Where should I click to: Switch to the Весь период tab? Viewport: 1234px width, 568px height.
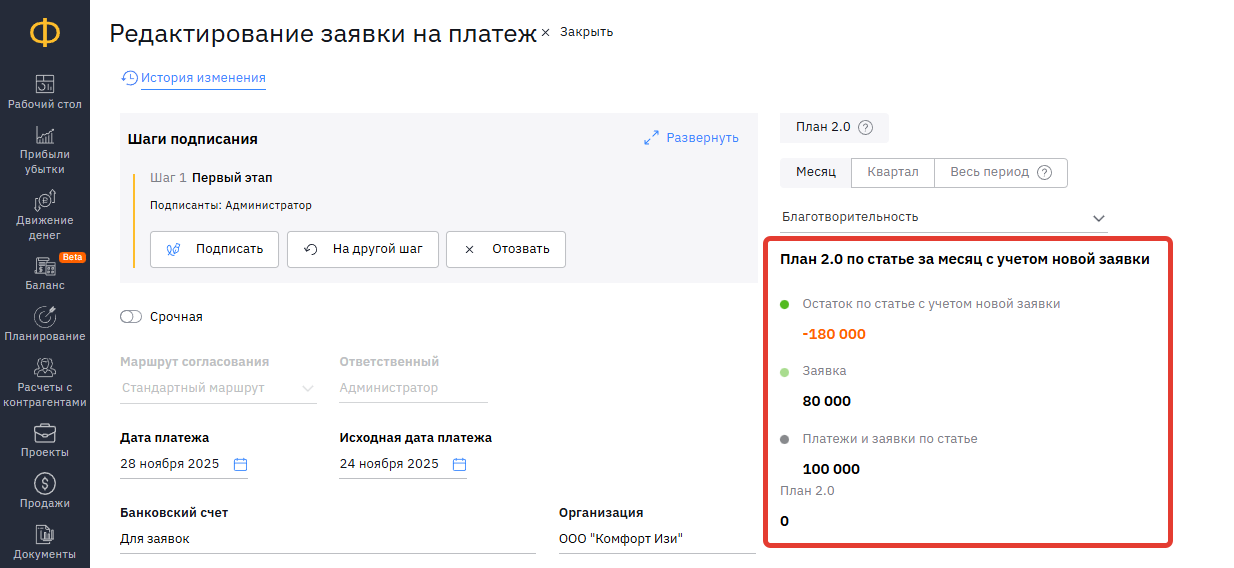pos(1001,172)
